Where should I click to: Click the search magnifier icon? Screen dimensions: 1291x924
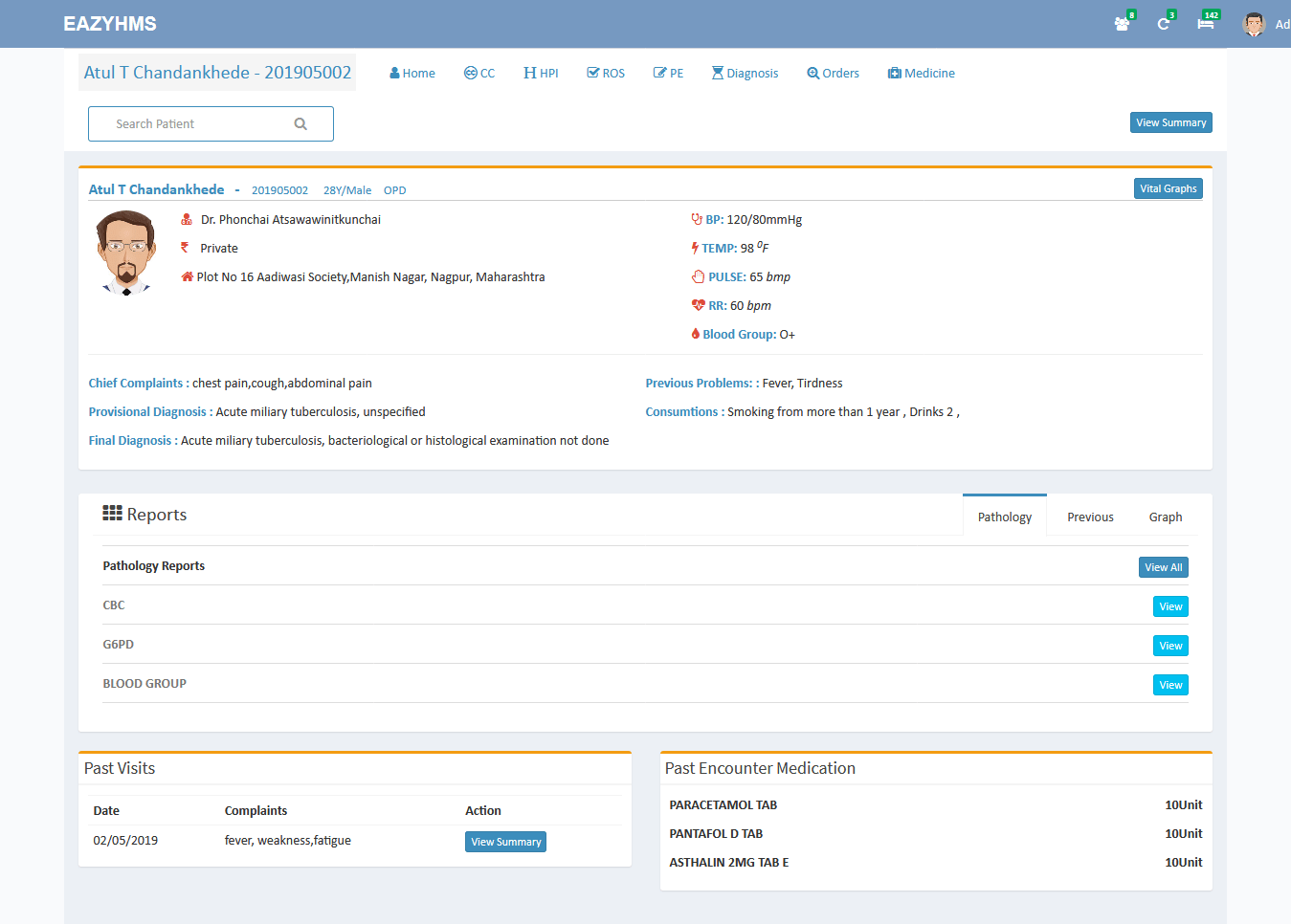tap(300, 124)
